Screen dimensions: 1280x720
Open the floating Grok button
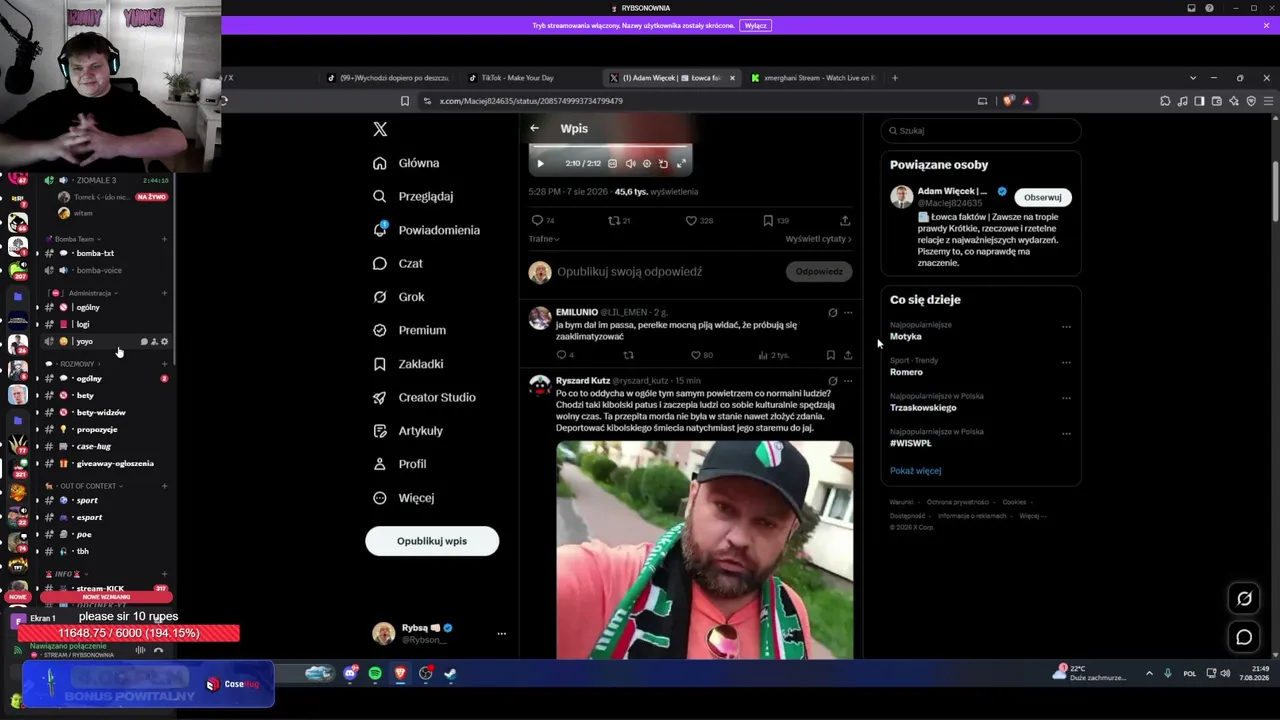coord(1244,598)
